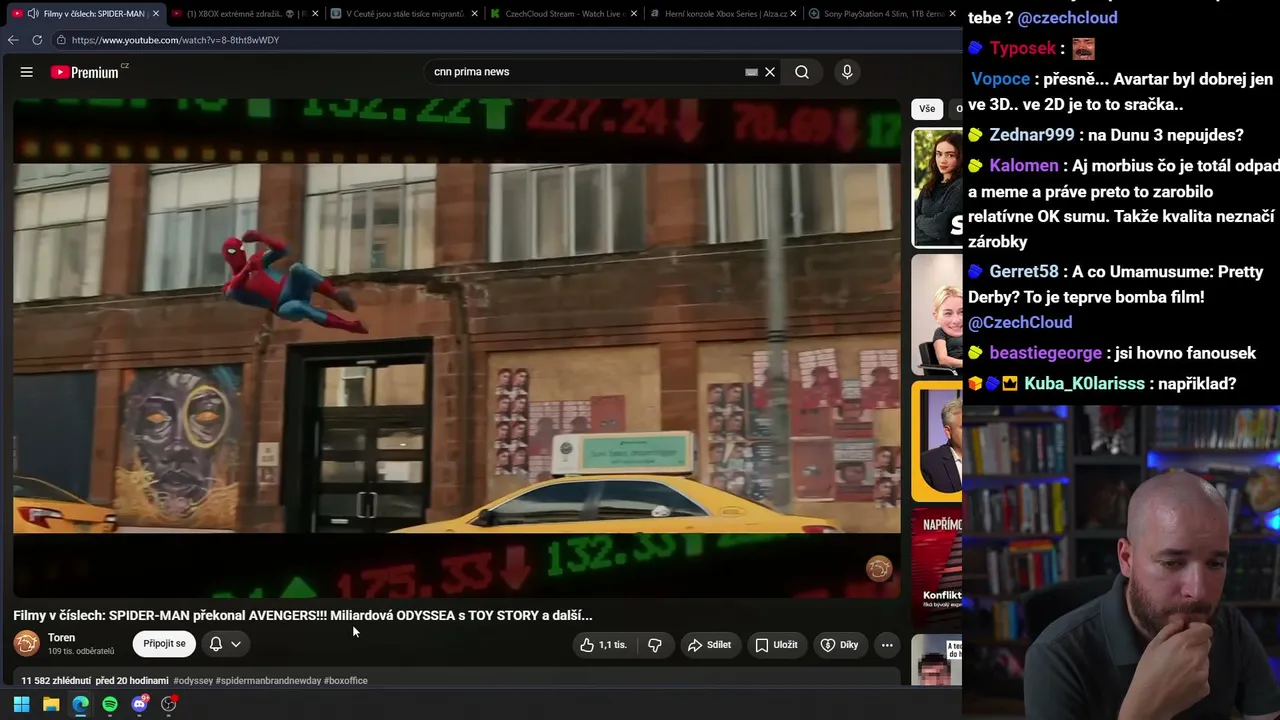This screenshot has width=1280, height=720.
Task: Switch to V Ceuté migrantů tab
Action: click(x=403, y=14)
